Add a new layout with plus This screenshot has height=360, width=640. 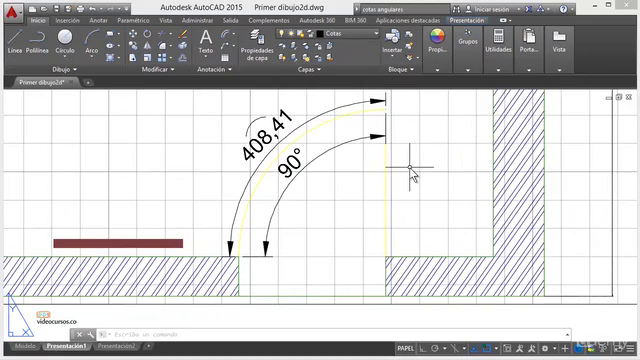149,346
